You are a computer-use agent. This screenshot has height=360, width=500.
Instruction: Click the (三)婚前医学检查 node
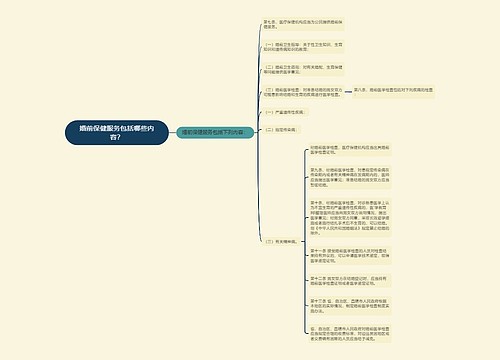pos(303,92)
